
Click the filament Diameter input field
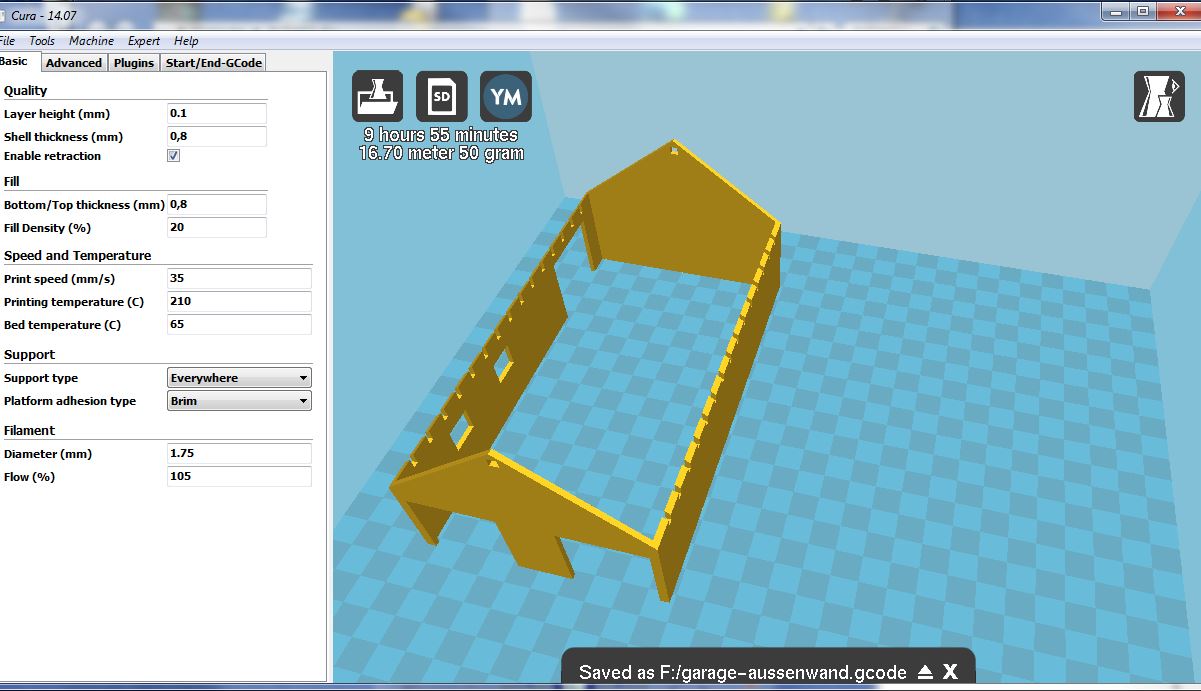pyautogui.click(x=239, y=454)
